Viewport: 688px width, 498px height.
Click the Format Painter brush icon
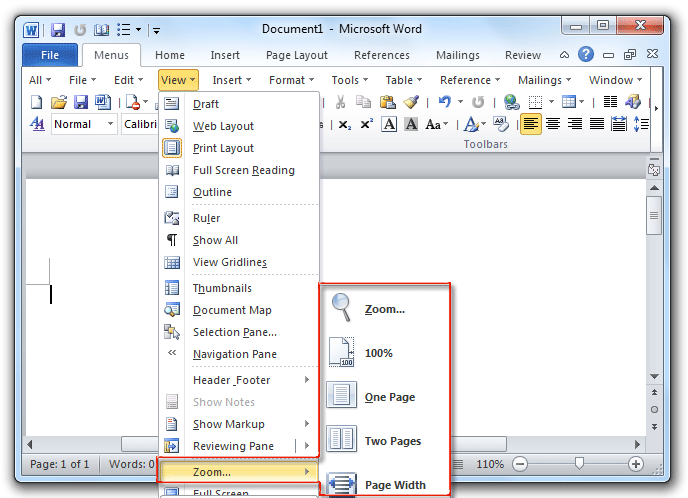tap(411, 102)
